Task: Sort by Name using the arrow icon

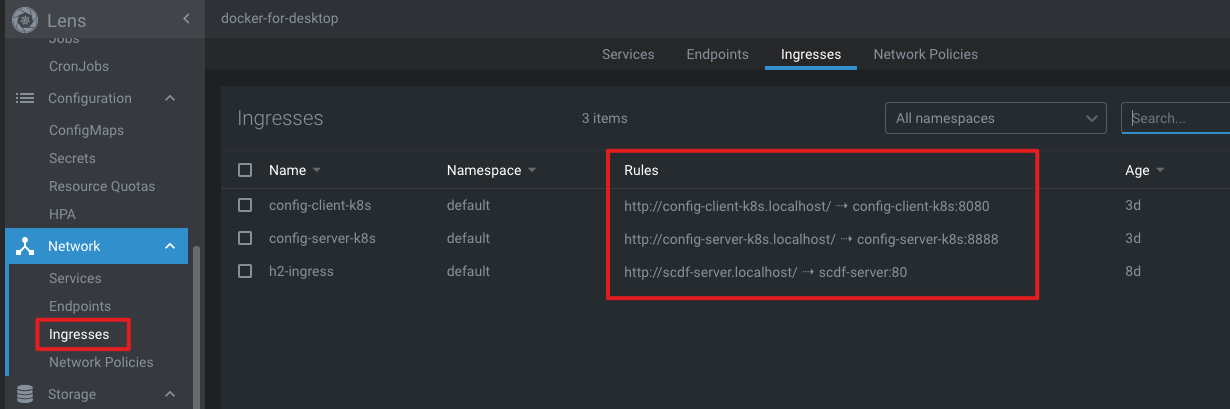Action: 317,171
